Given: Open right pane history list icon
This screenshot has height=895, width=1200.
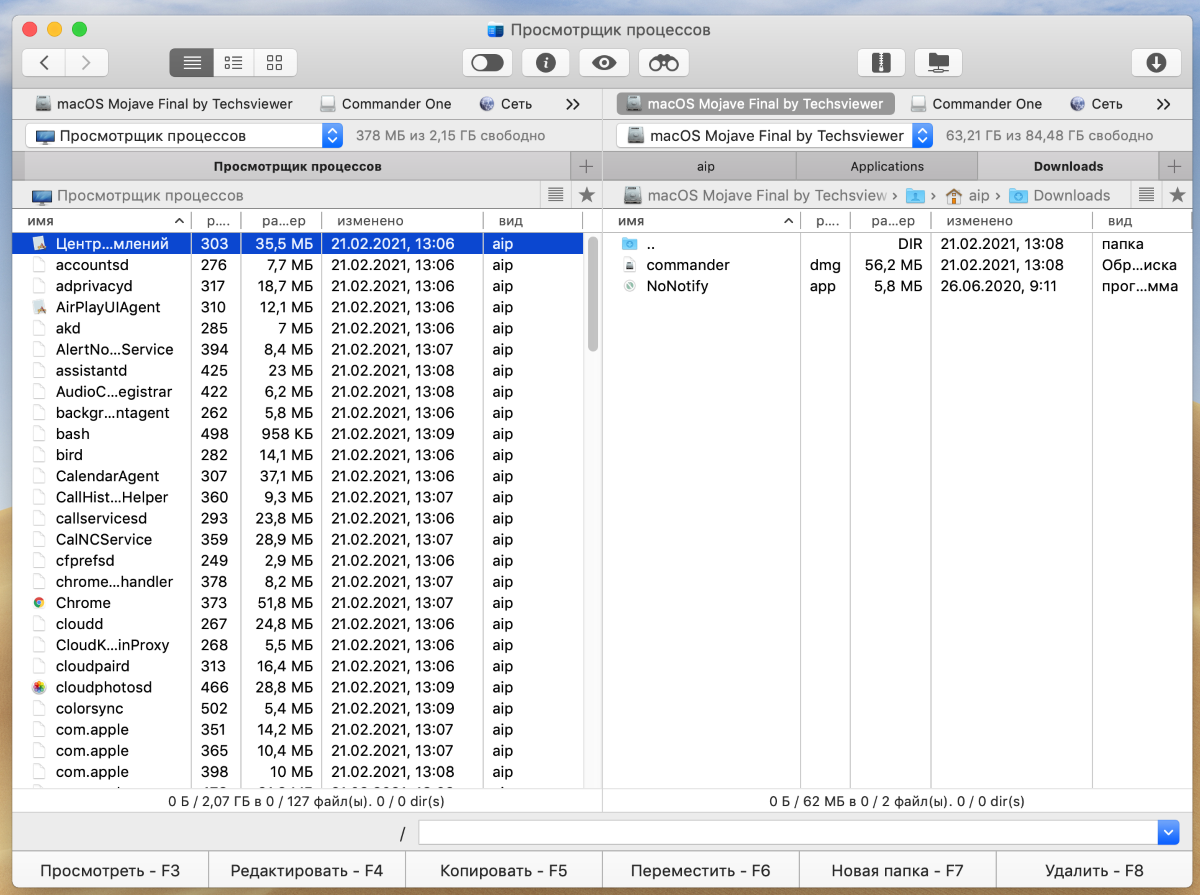Looking at the screenshot, I should click(1147, 195).
